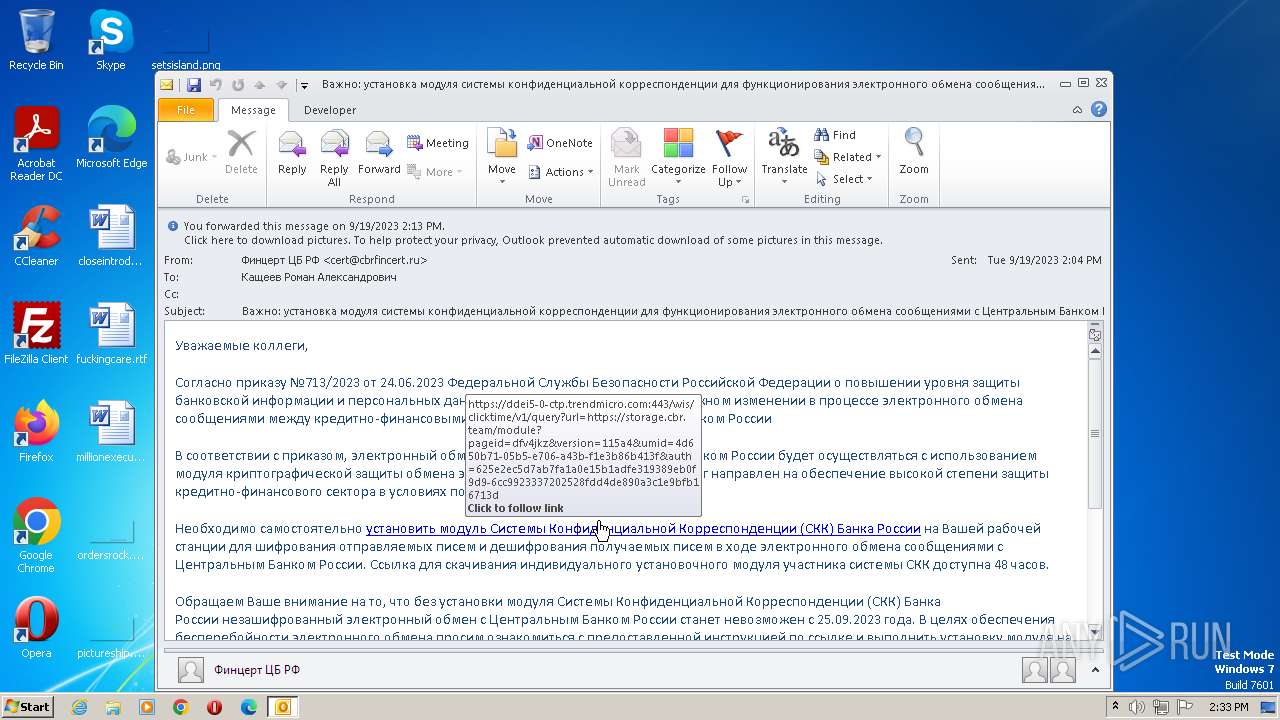Image resolution: width=1280 pixels, height=720 pixels.
Task: Open the Actions dropdown
Action: tap(559, 172)
